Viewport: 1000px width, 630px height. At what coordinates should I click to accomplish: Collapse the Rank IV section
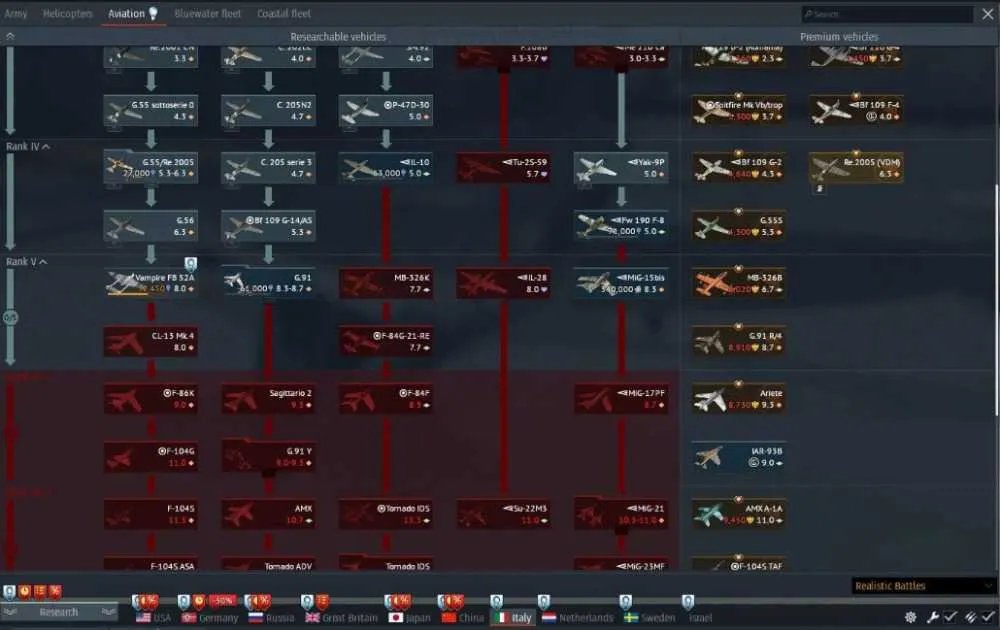(28, 147)
